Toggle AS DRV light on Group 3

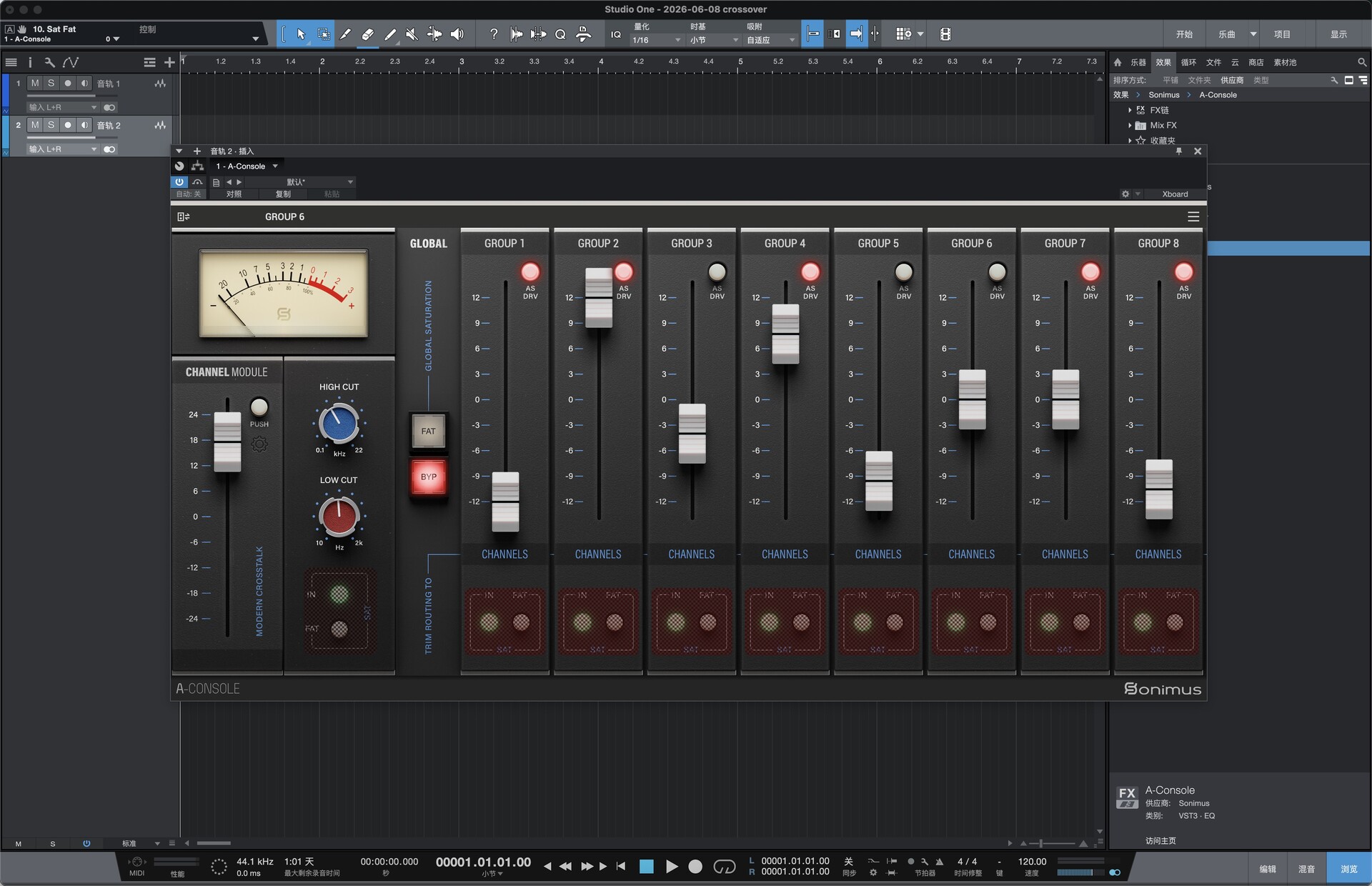(717, 272)
